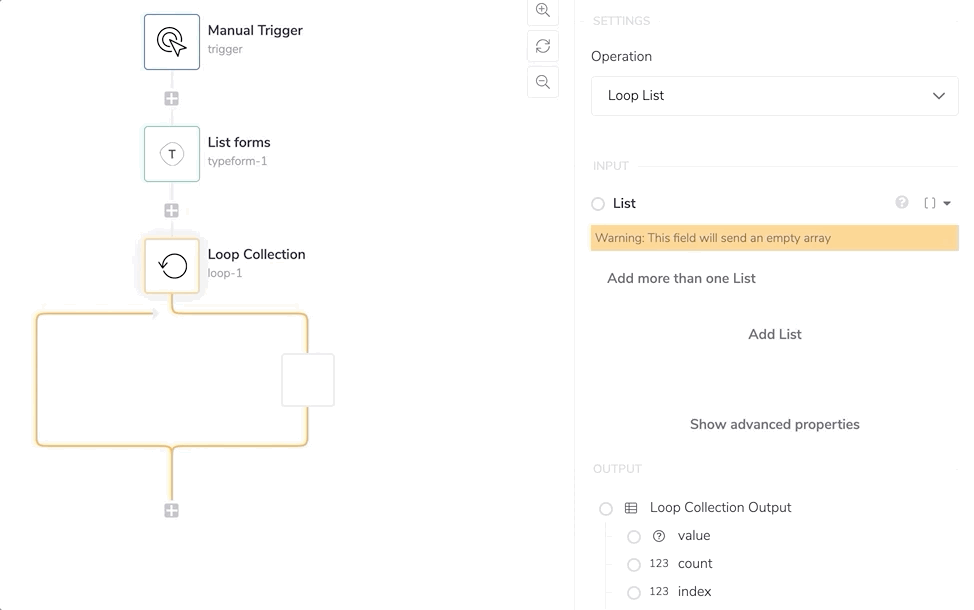This screenshot has height=610, width=974.
Task: Zoom in on the workflow canvas
Action: pyautogui.click(x=543, y=11)
